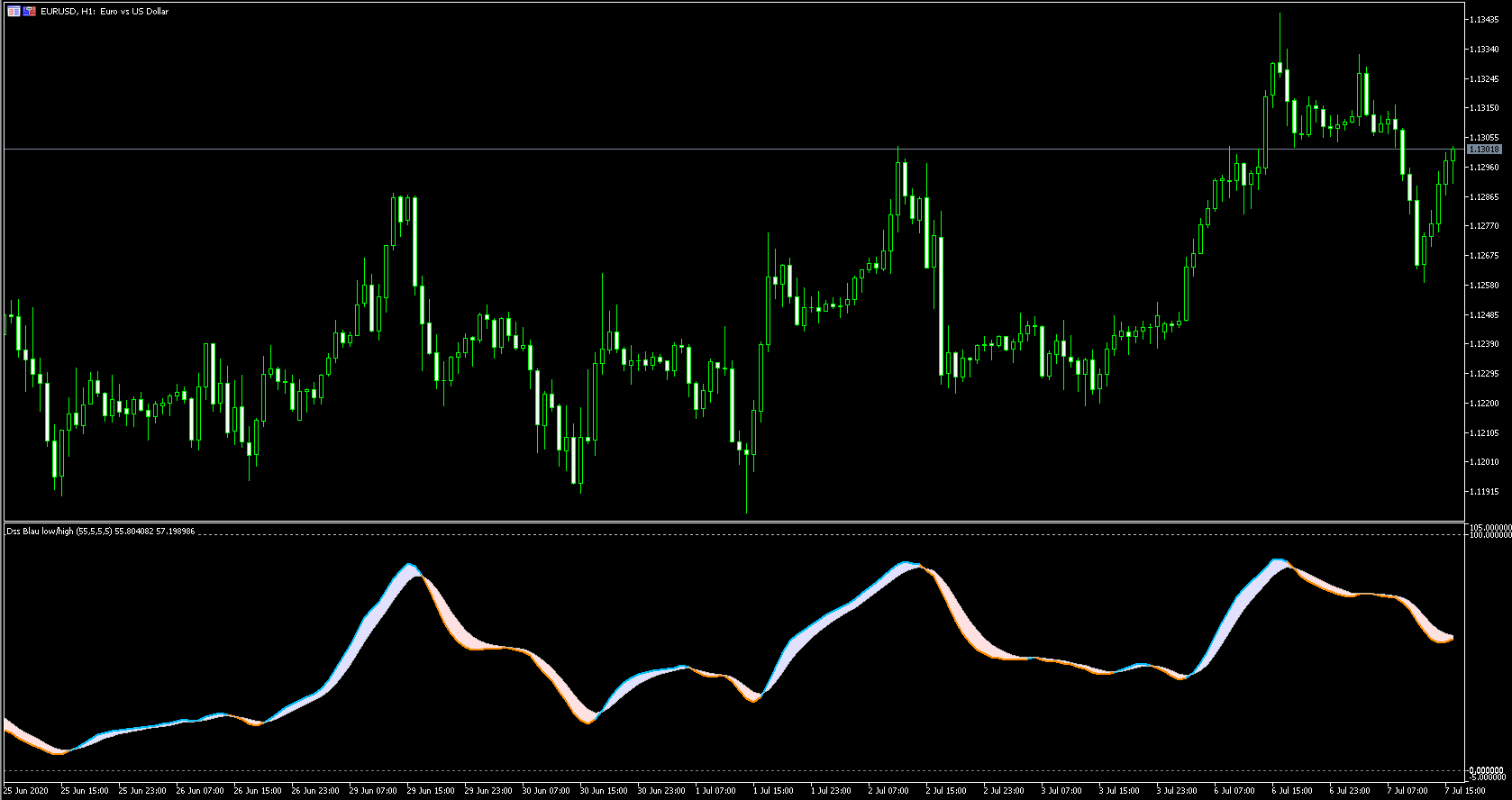
Task: Click the 1.12010 price scale label
Action: tap(1484, 462)
